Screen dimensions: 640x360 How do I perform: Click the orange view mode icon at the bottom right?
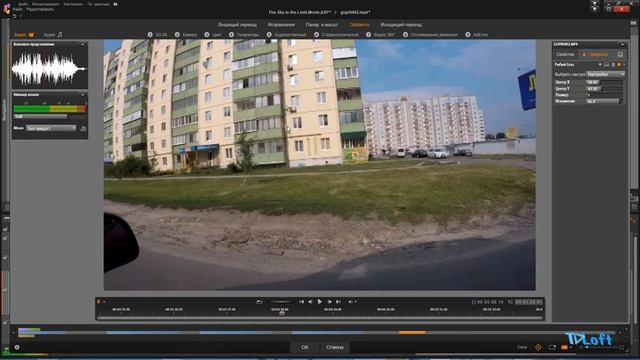coord(564,347)
